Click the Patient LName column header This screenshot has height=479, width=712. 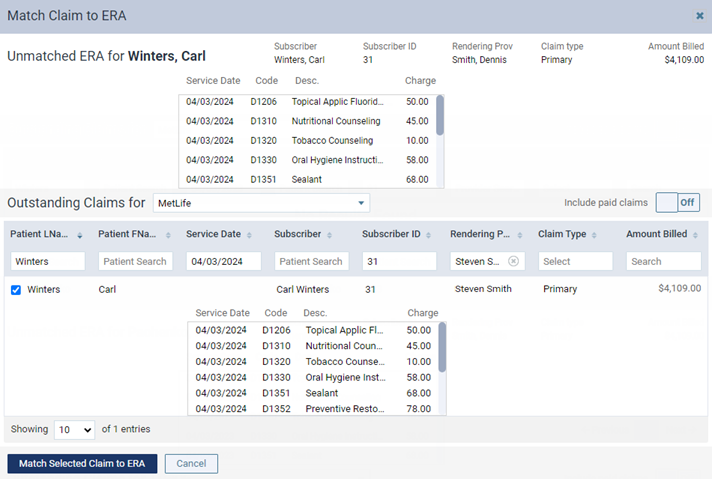(39, 234)
